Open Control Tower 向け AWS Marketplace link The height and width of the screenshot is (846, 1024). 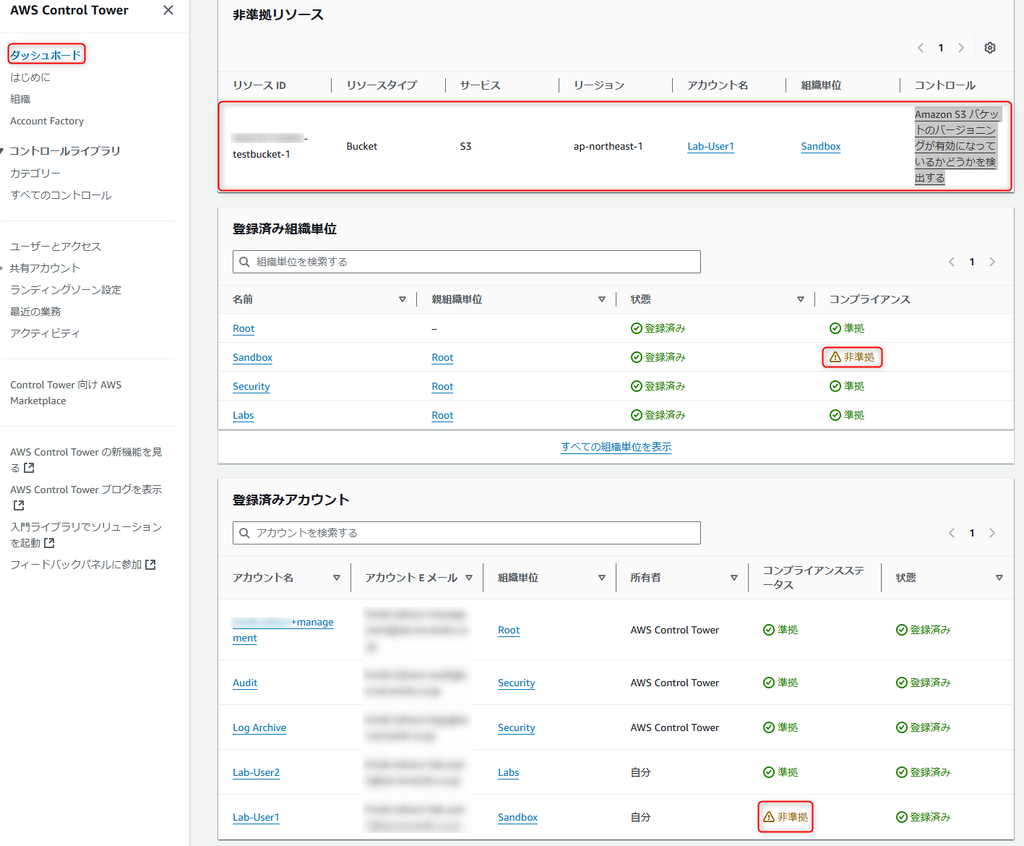[x=66, y=393]
